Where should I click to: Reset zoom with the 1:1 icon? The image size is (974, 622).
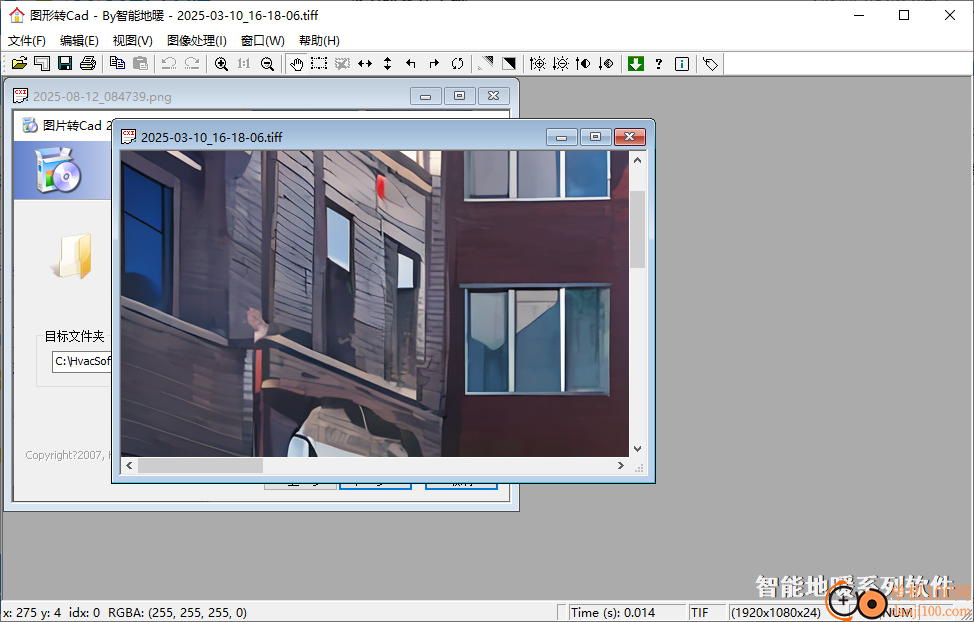[x=244, y=63]
